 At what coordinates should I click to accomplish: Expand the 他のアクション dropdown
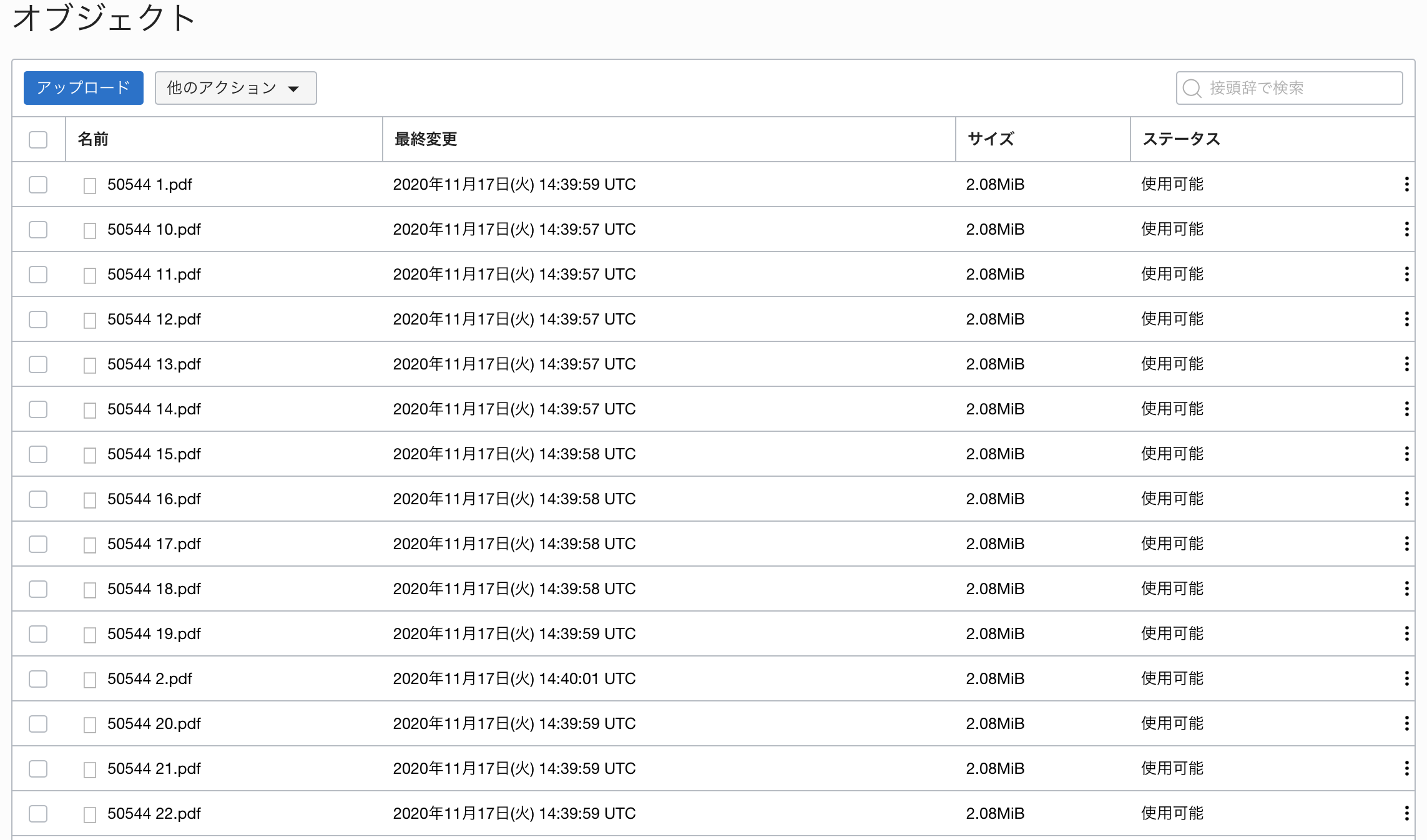pos(235,88)
